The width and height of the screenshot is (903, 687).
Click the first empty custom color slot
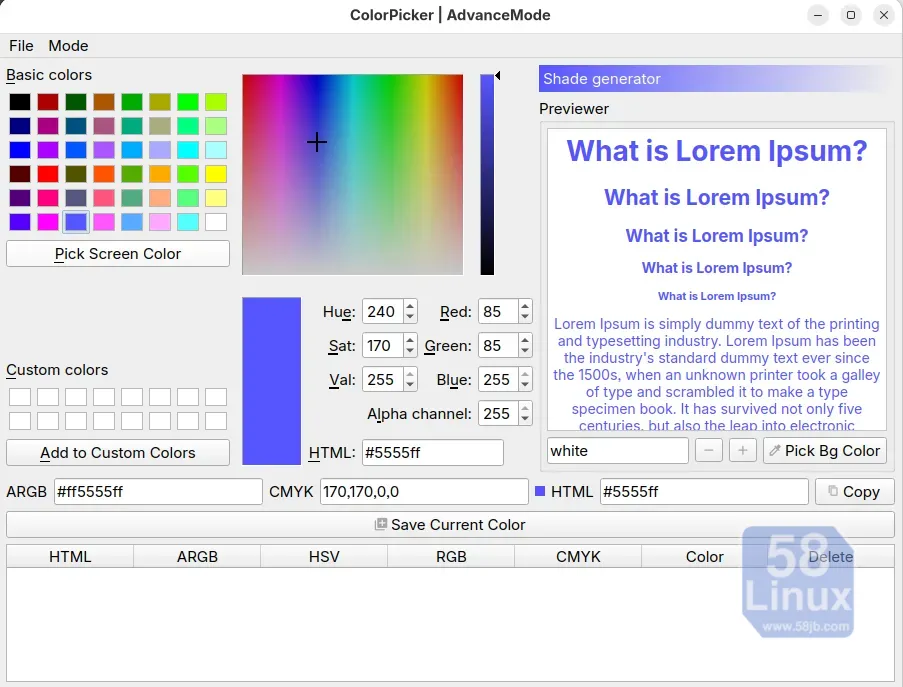coord(20,397)
